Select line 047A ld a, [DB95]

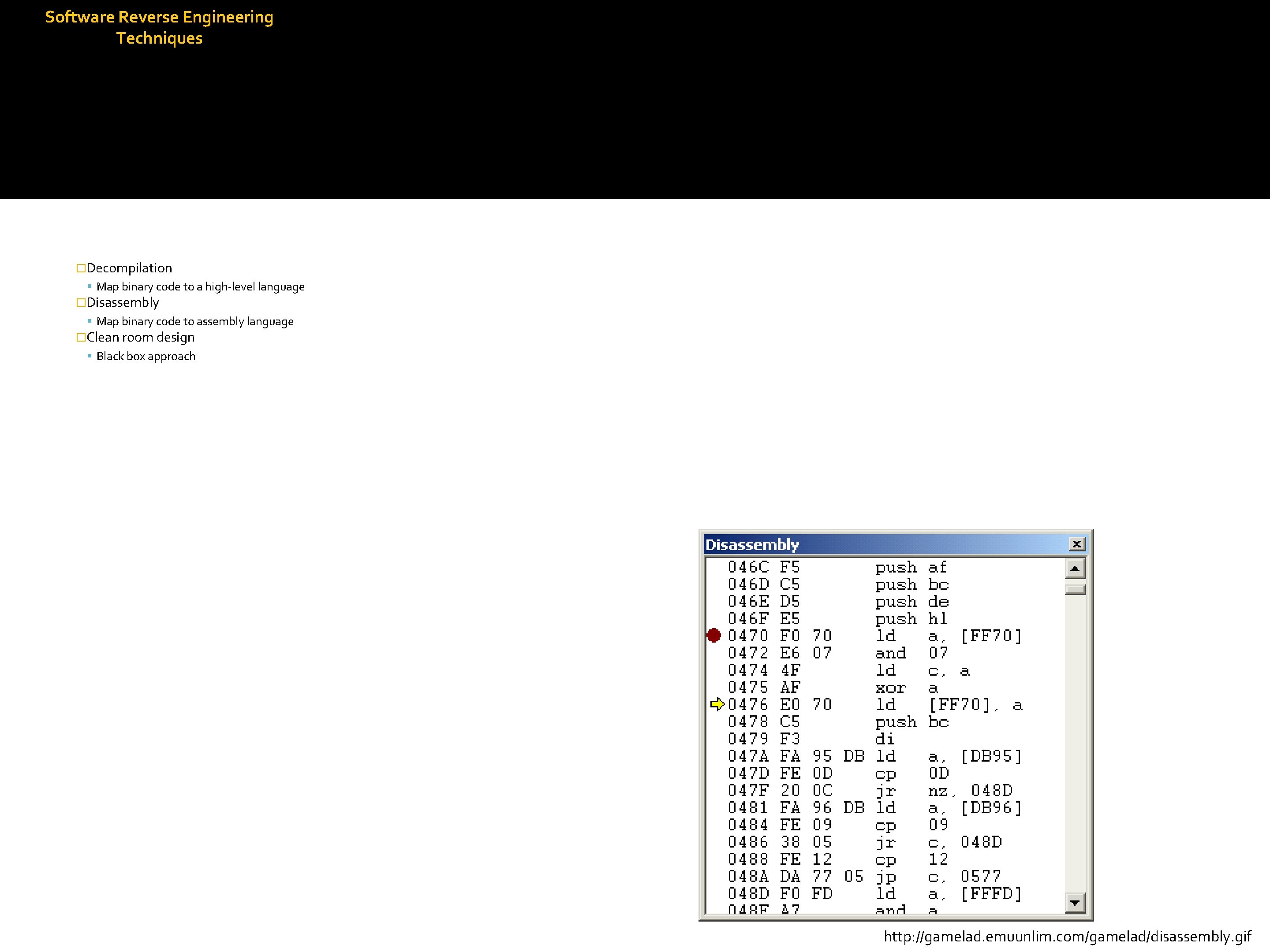[875, 756]
